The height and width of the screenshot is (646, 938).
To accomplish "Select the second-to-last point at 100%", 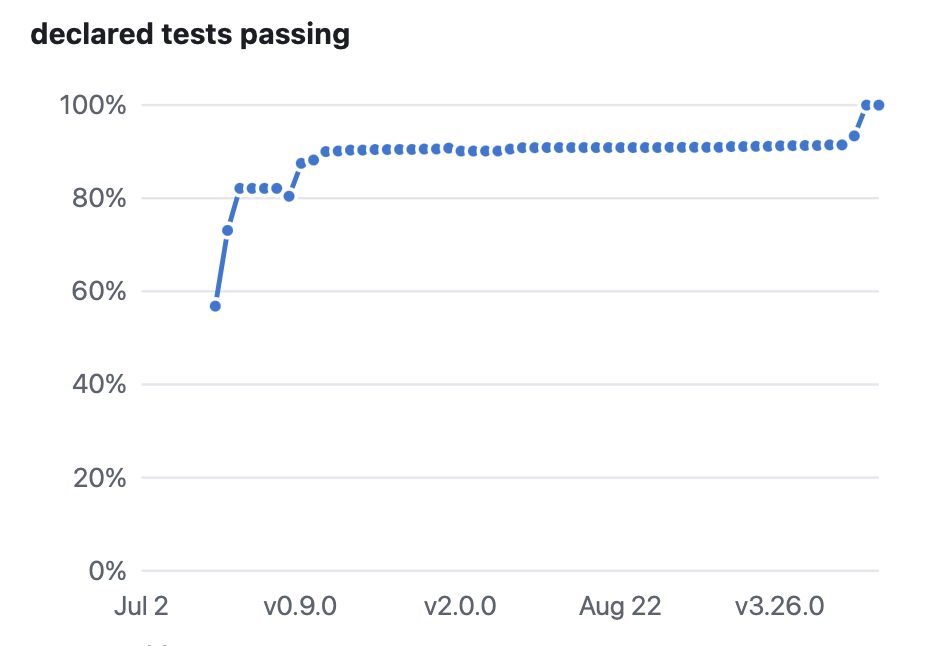I will coord(866,105).
